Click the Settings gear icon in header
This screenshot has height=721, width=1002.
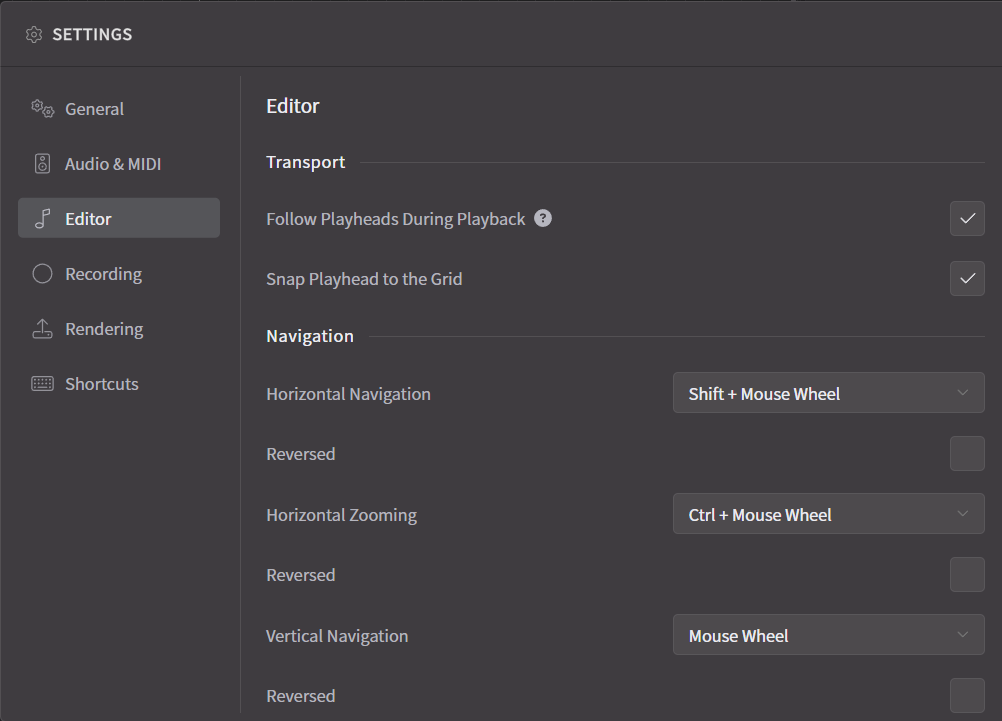(x=34, y=35)
